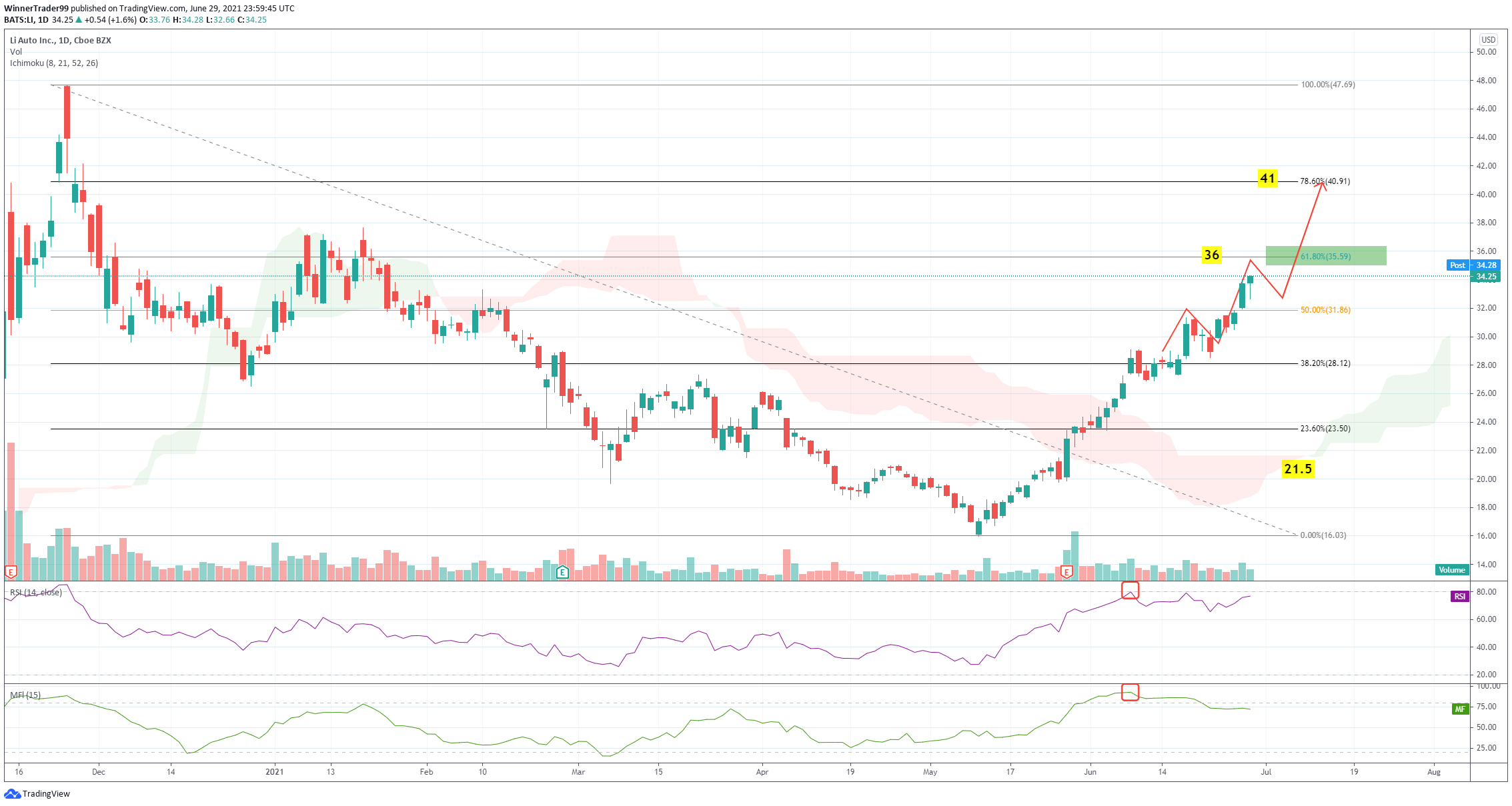Click the 75.00 MFI axis label

click(1486, 707)
